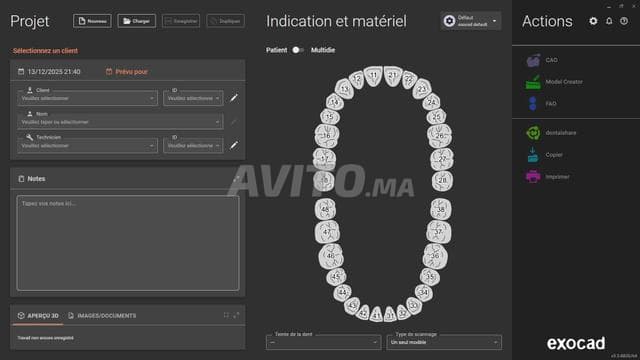Open the Technicien dropdown
The image size is (640, 360).
[87, 145]
